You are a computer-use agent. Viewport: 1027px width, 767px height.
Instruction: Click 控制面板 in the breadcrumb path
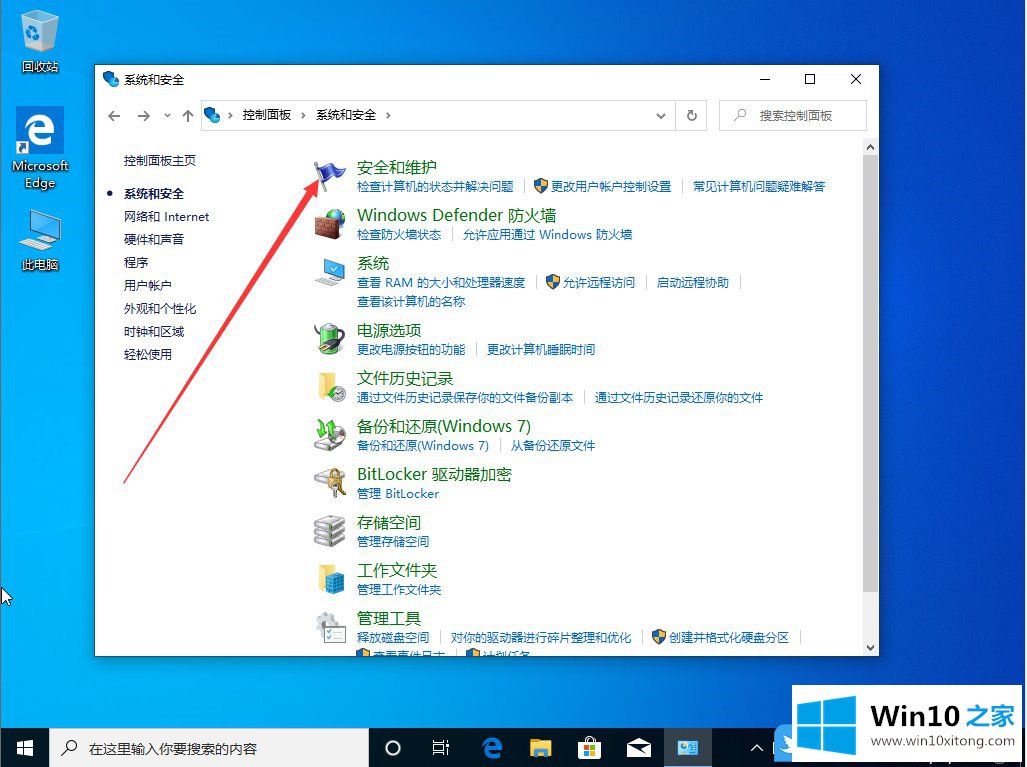tap(267, 115)
